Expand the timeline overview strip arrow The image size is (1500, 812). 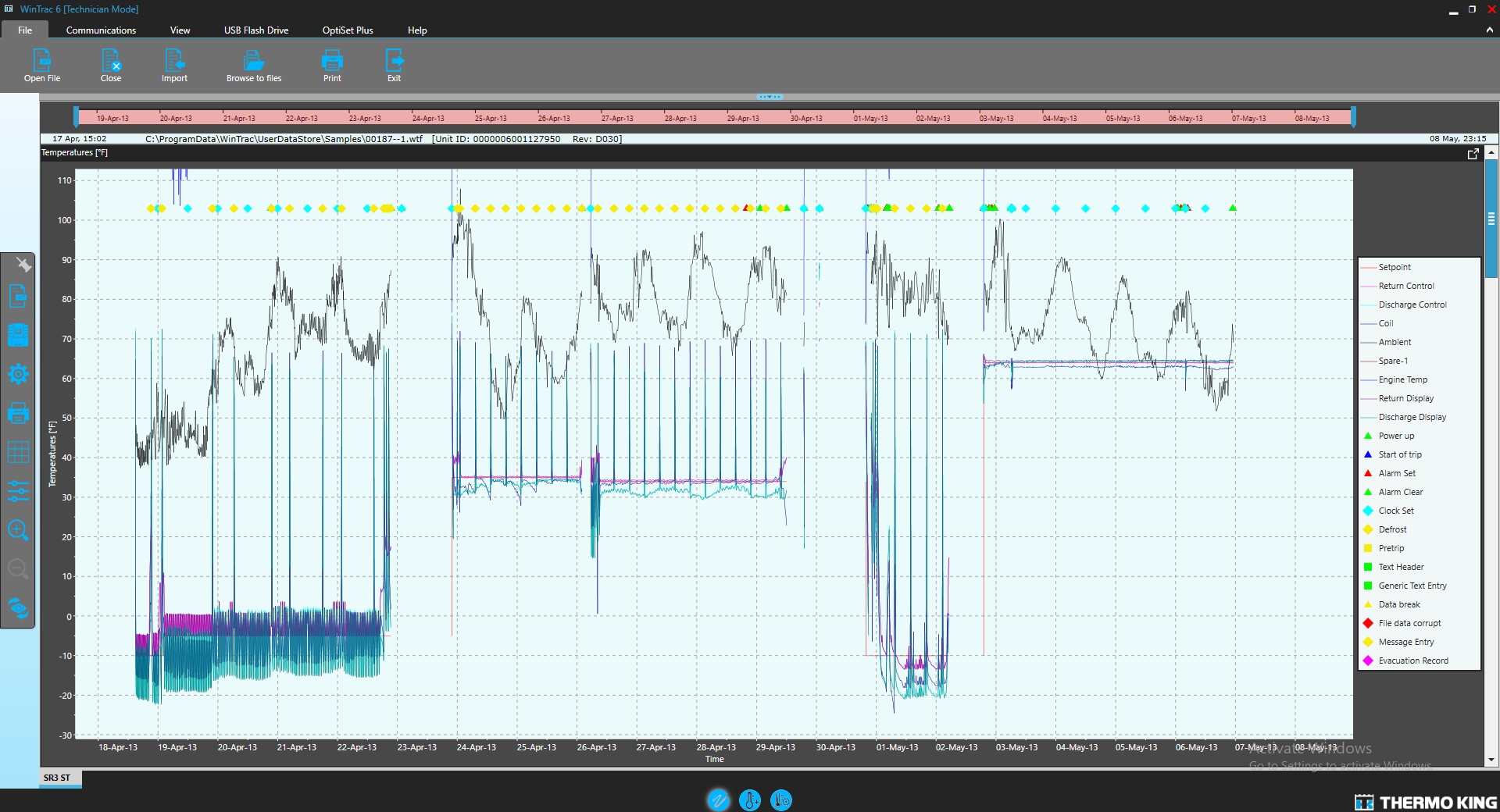pyautogui.click(x=769, y=96)
